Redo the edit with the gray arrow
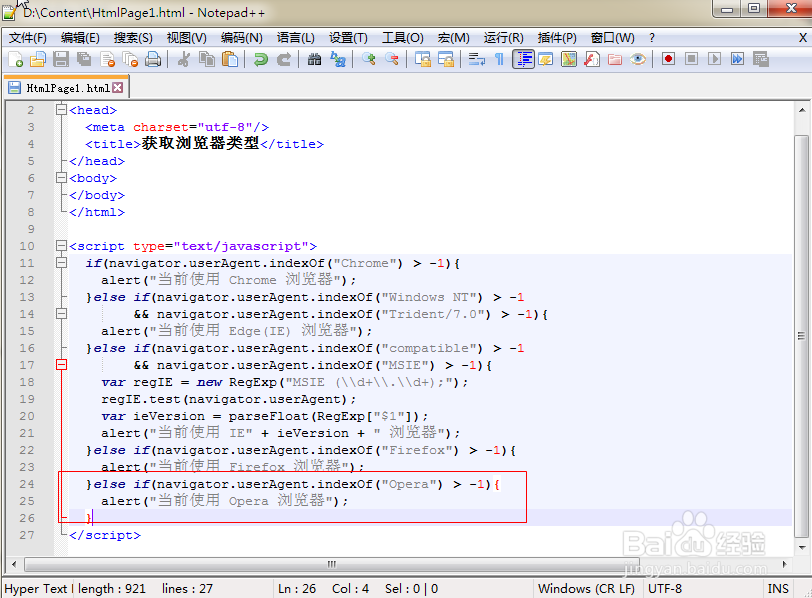The height and width of the screenshot is (598, 812). (x=283, y=60)
